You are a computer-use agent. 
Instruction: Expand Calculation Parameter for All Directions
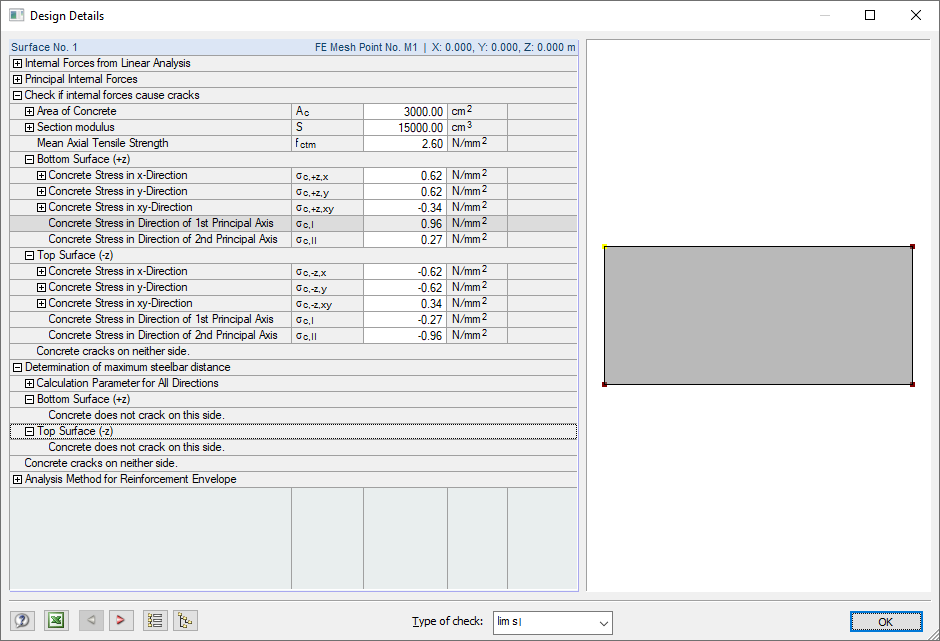pyautogui.click(x=29, y=383)
